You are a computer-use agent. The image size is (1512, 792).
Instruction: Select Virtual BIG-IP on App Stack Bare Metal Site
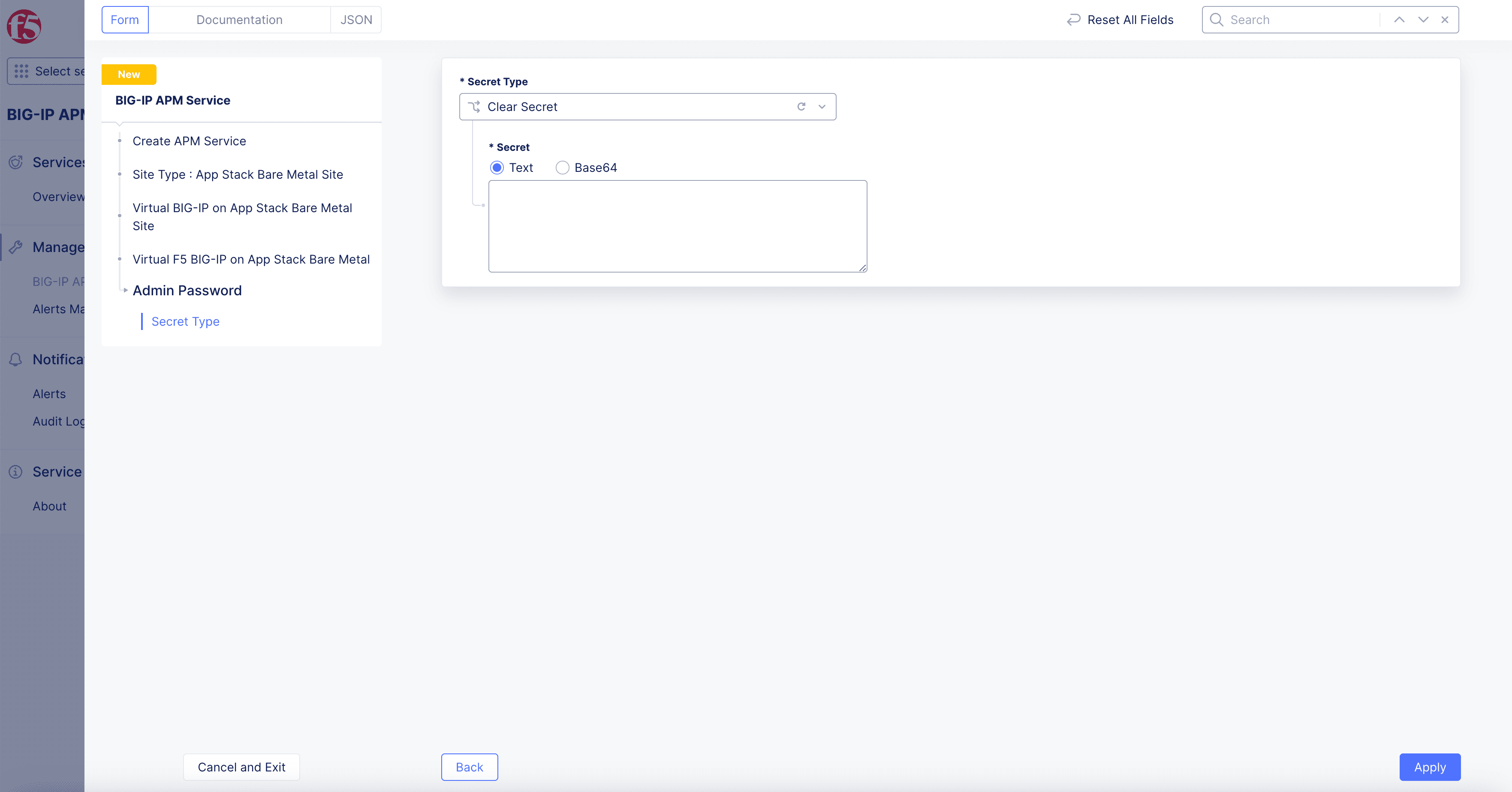point(242,217)
